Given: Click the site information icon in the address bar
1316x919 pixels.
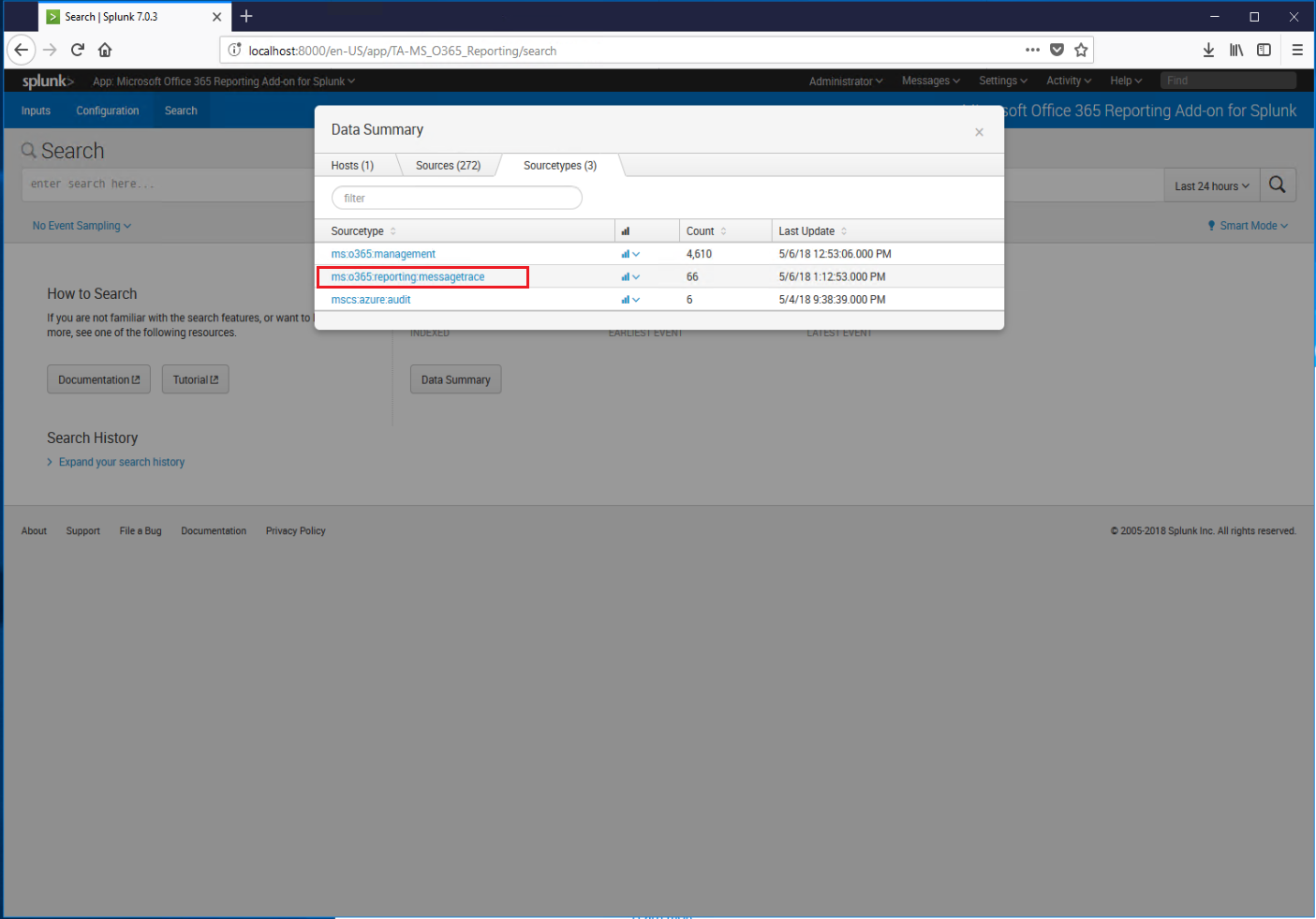Looking at the screenshot, I should click(x=233, y=50).
